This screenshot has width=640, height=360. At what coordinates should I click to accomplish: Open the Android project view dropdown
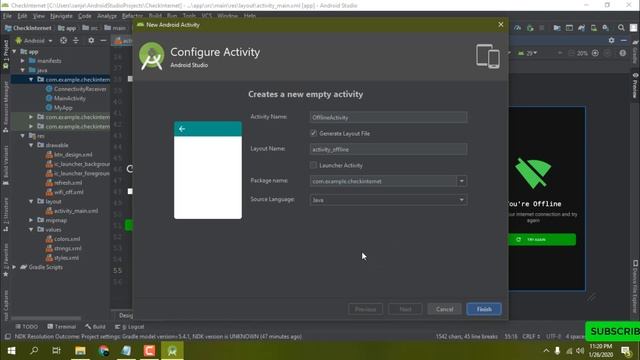[34, 40]
